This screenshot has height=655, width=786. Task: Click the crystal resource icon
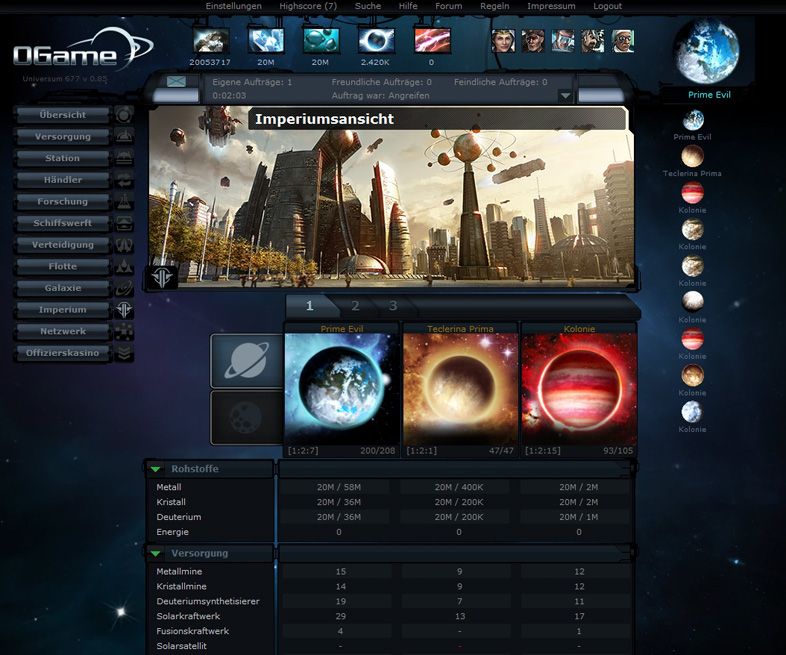tap(266, 41)
